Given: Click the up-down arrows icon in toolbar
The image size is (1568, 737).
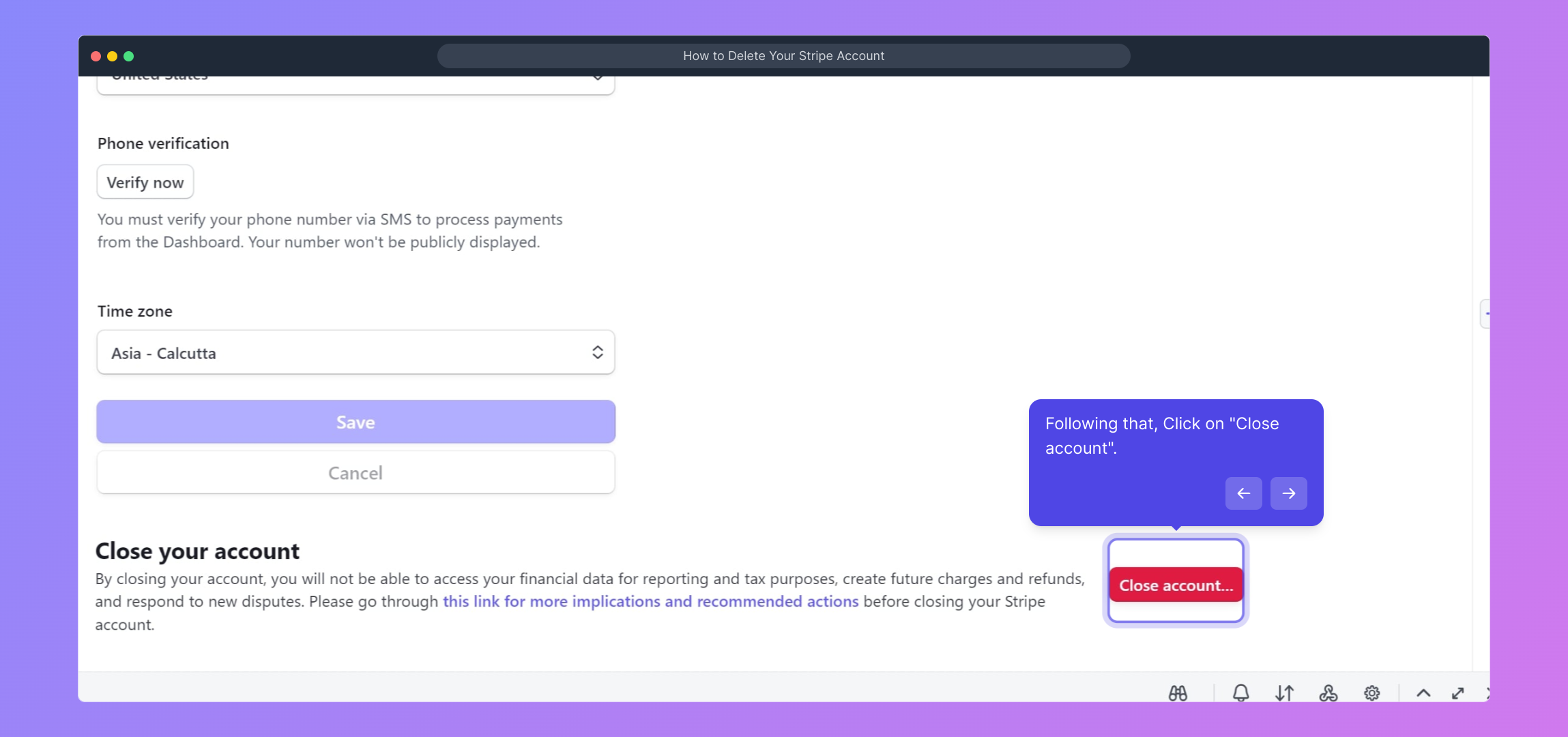Looking at the screenshot, I should click(1284, 693).
